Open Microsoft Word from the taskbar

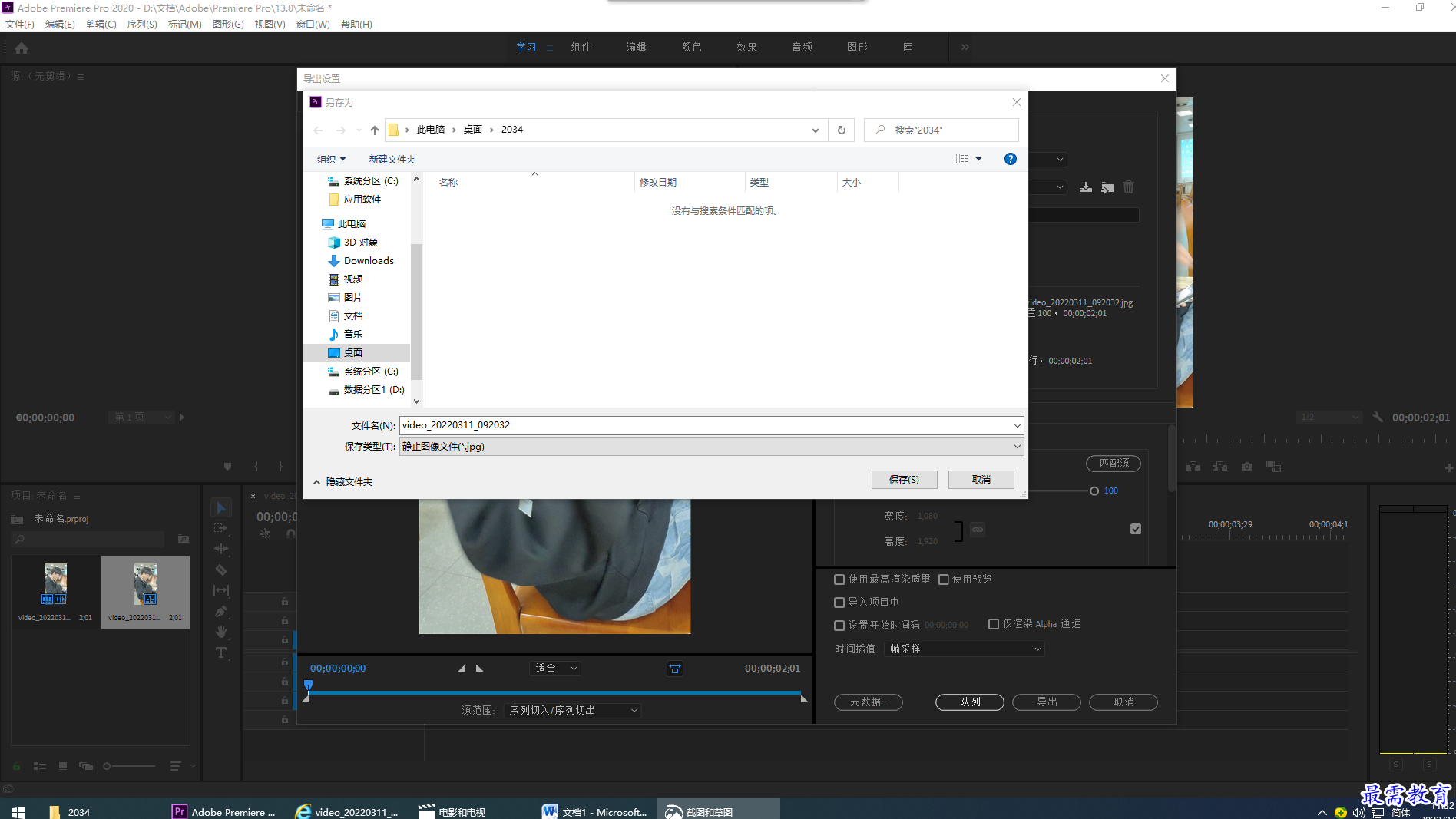coord(596,811)
